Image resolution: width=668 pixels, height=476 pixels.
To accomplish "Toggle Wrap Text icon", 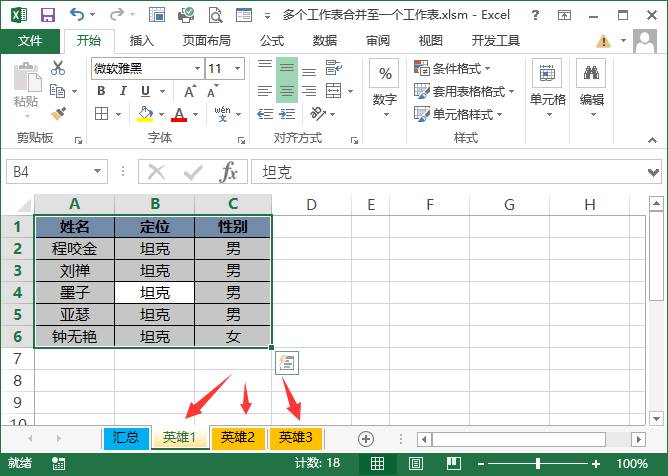I will coord(334,68).
